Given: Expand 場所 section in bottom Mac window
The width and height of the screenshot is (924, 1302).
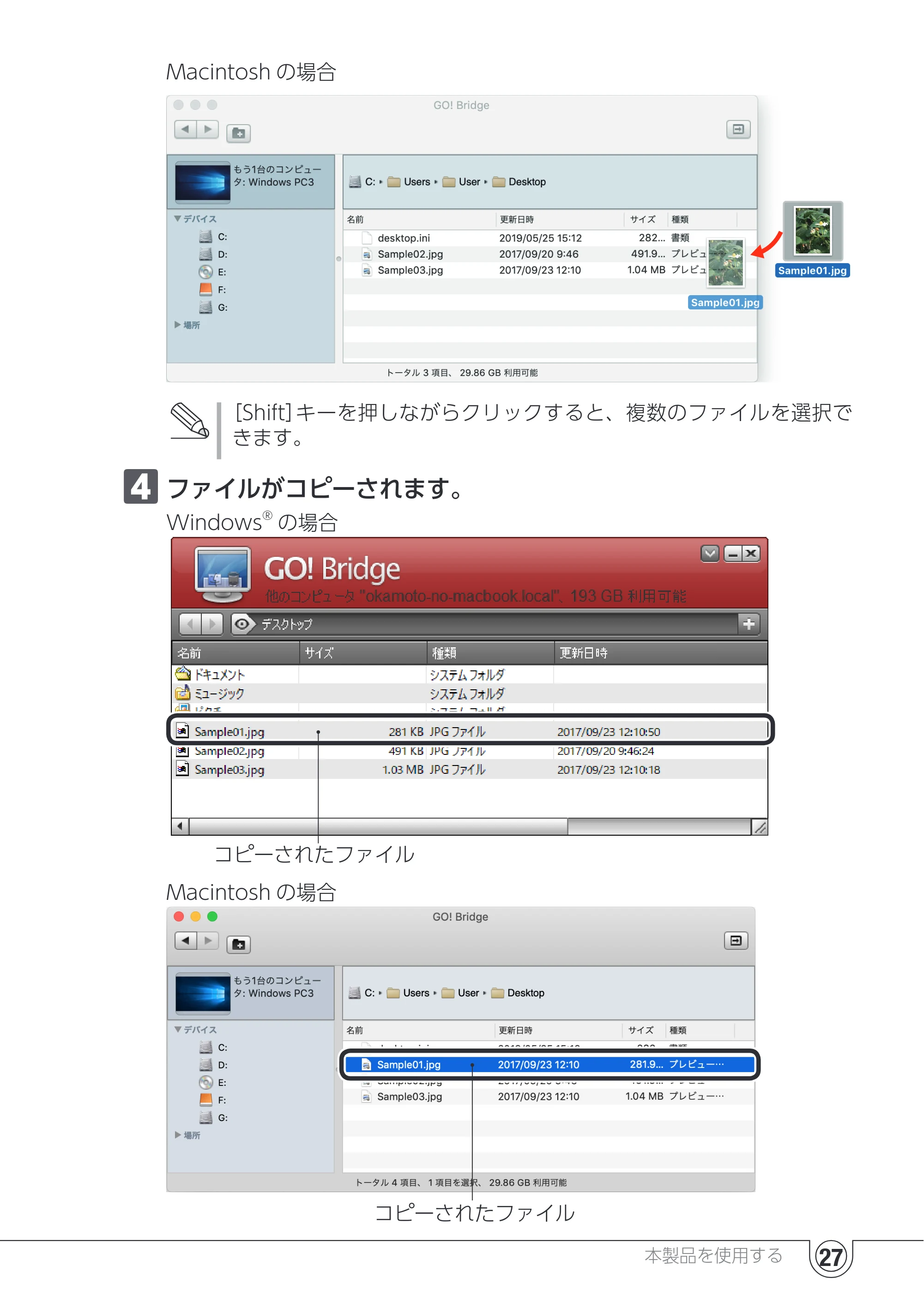Looking at the screenshot, I should pyautogui.click(x=178, y=1135).
